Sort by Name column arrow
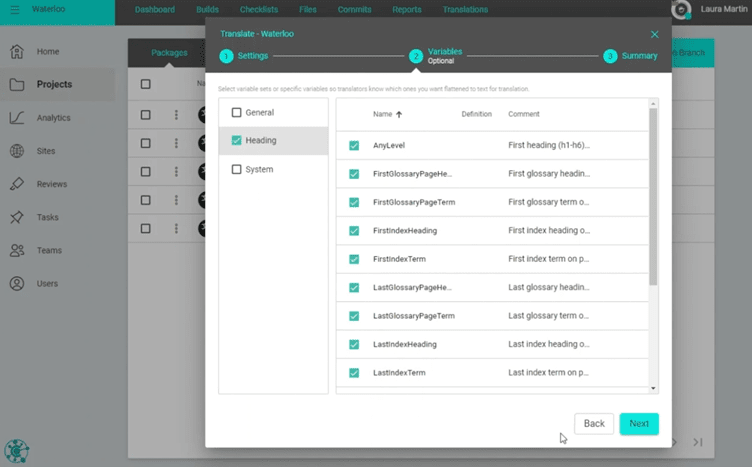The image size is (752, 467). [x=399, y=115]
